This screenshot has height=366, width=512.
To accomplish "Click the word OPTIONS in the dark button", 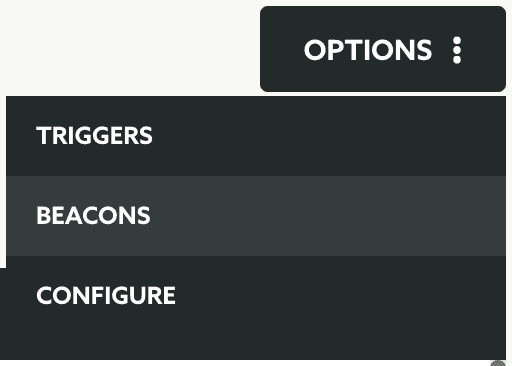I will point(368,50).
